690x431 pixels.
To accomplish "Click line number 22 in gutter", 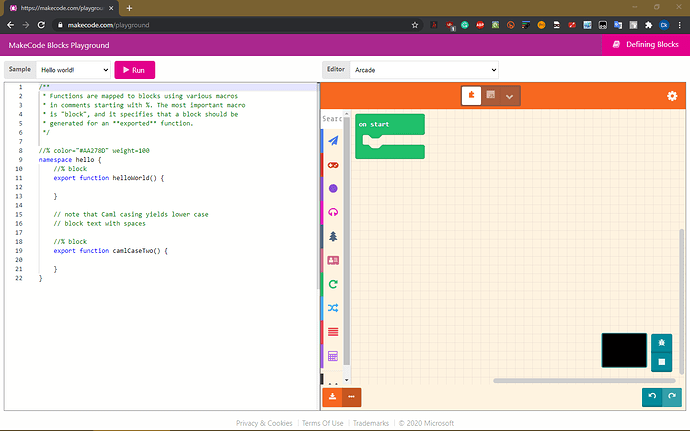I will point(18,278).
